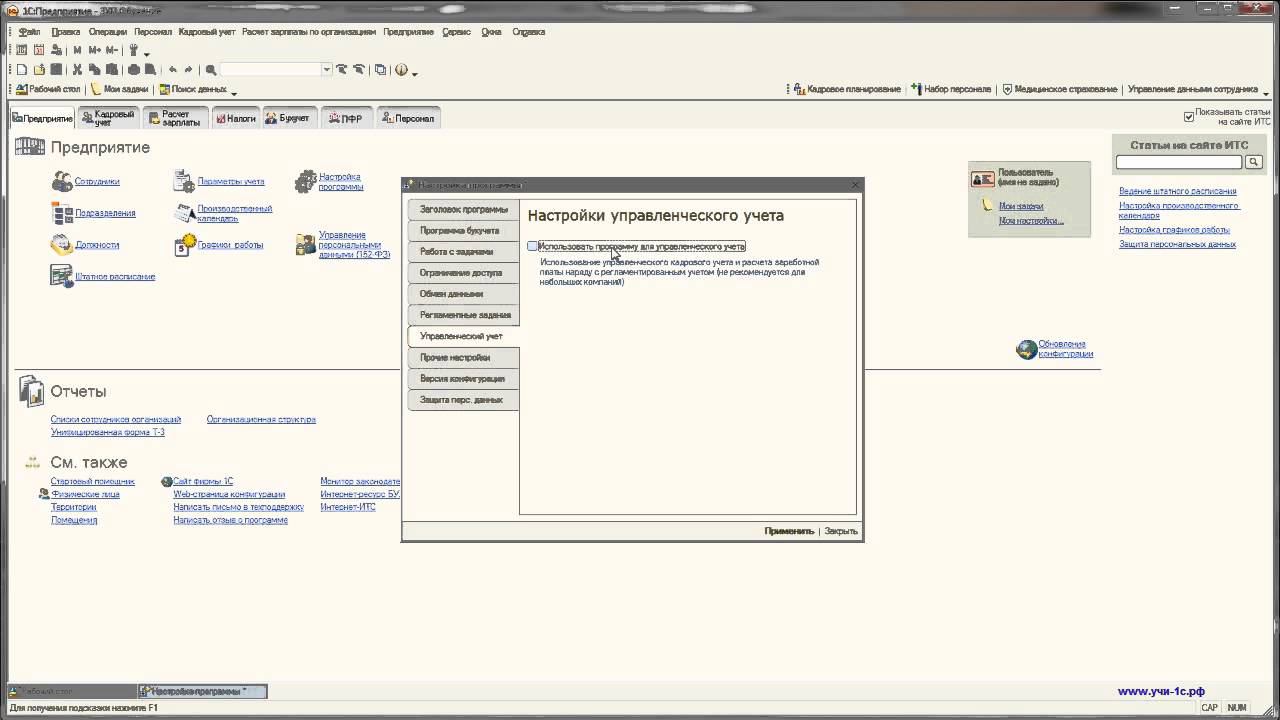The image size is (1280, 720).
Task: Click the Параметры учета icon
Action: click(184, 182)
